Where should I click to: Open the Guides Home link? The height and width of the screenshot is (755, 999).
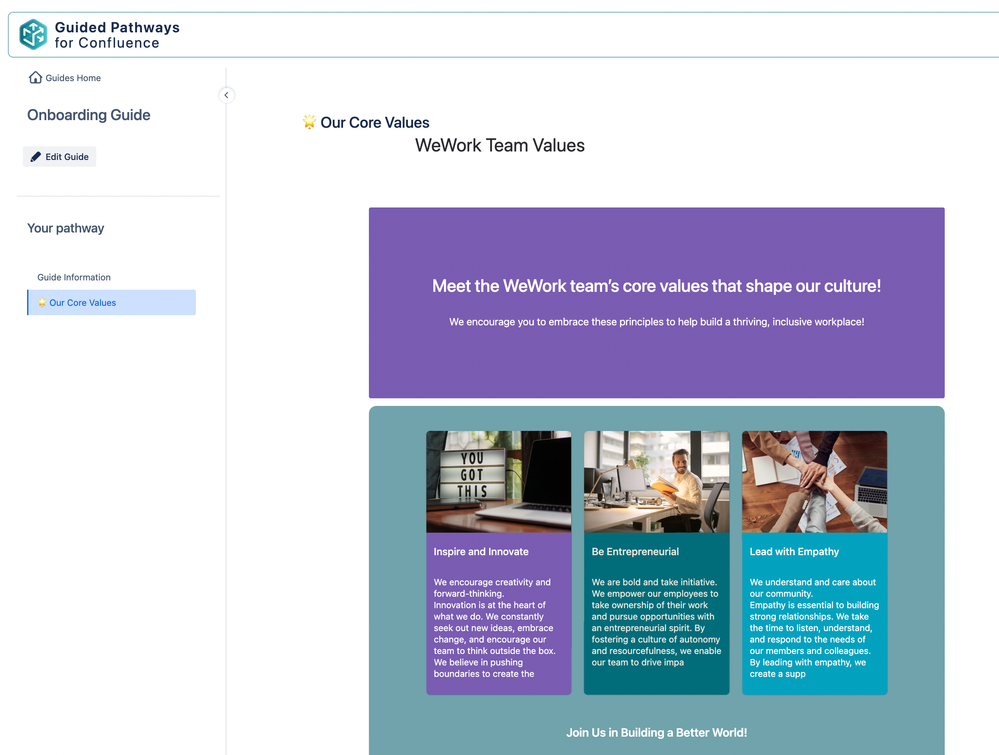pyautogui.click(x=65, y=78)
